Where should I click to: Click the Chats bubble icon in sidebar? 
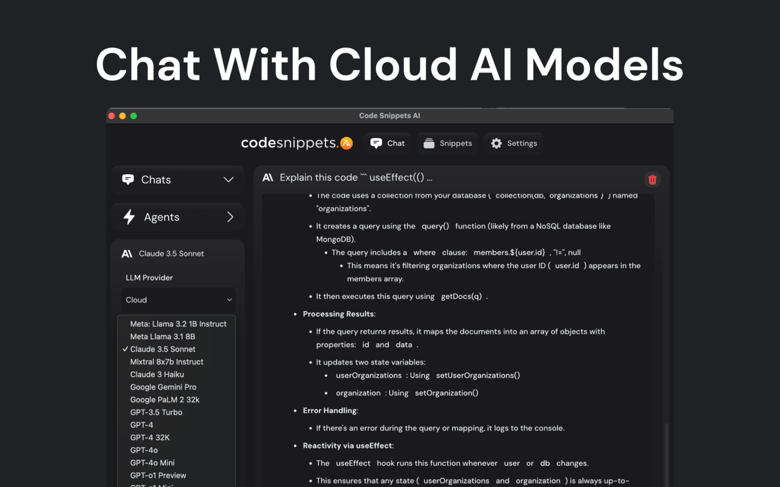(x=128, y=180)
